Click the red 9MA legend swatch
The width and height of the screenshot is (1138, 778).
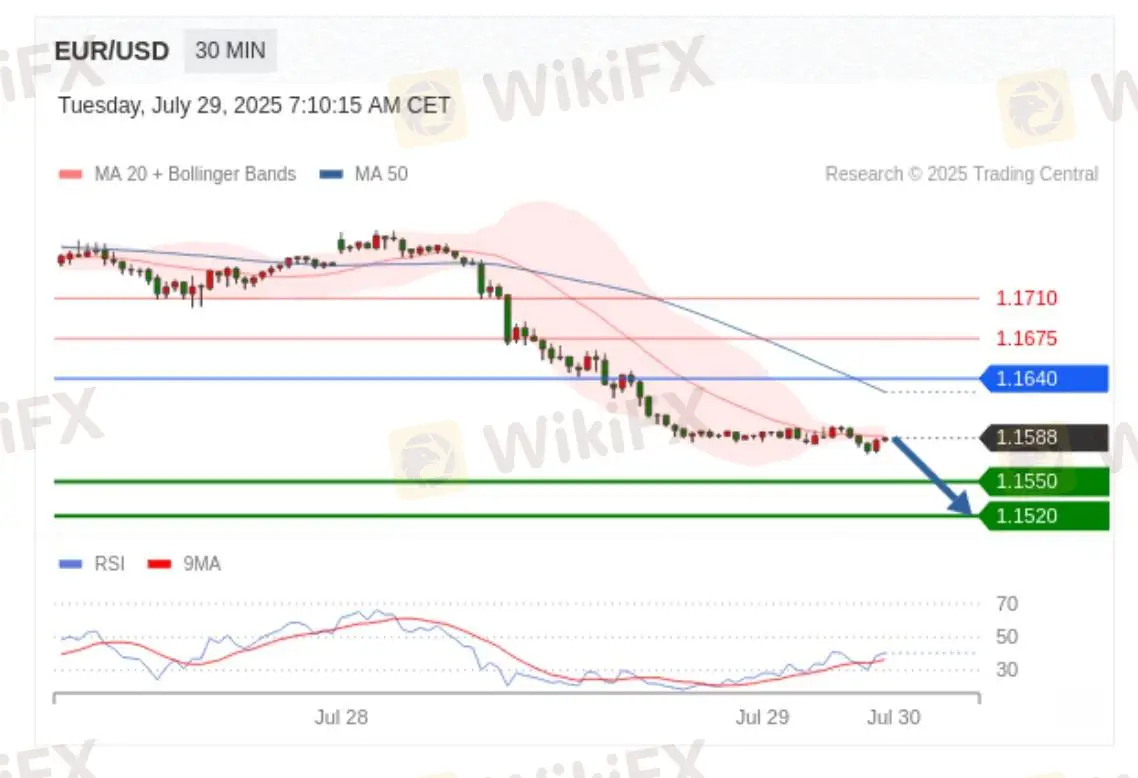(x=159, y=564)
